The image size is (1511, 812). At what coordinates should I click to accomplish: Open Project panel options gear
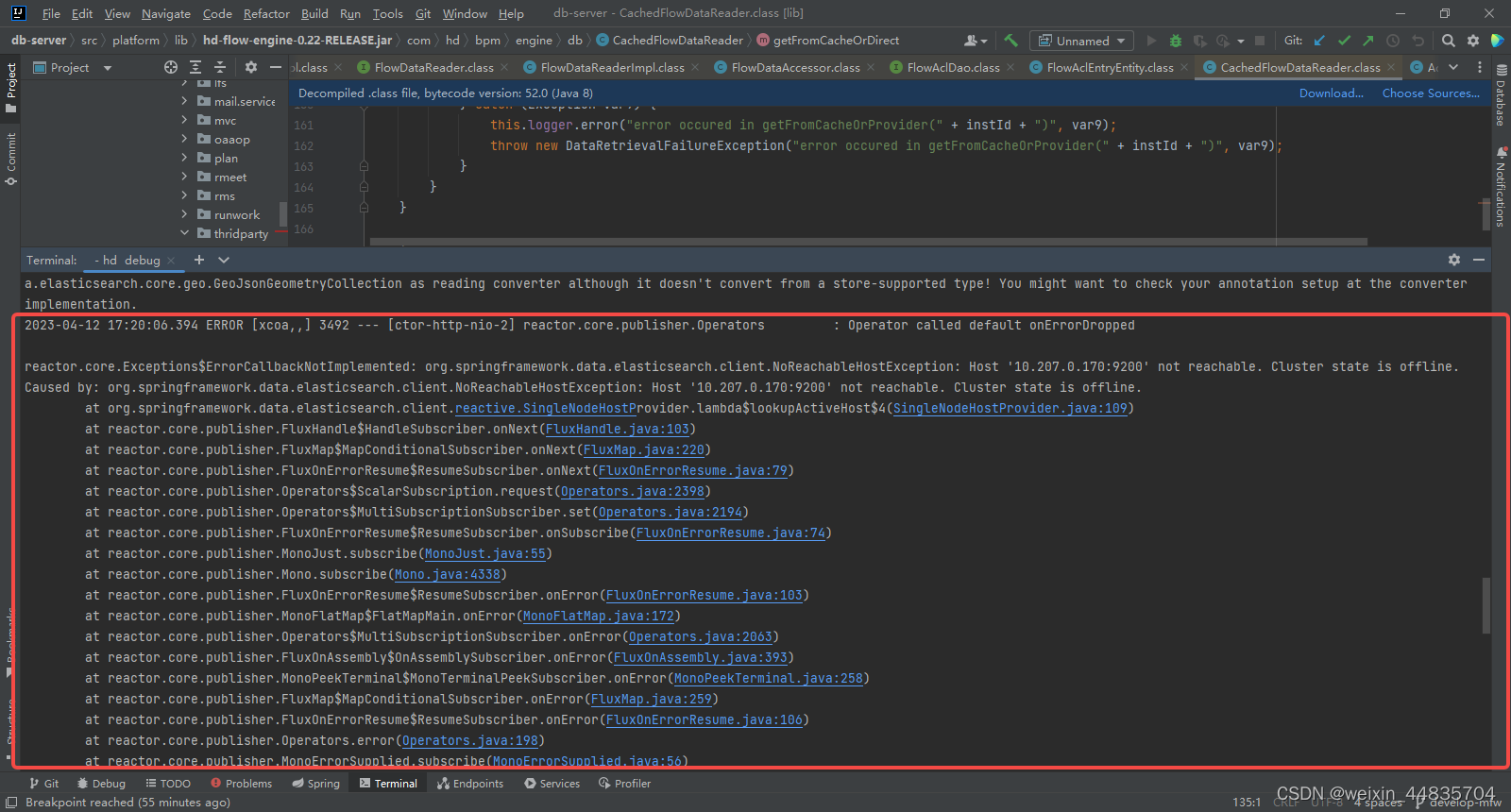[x=250, y=67]
